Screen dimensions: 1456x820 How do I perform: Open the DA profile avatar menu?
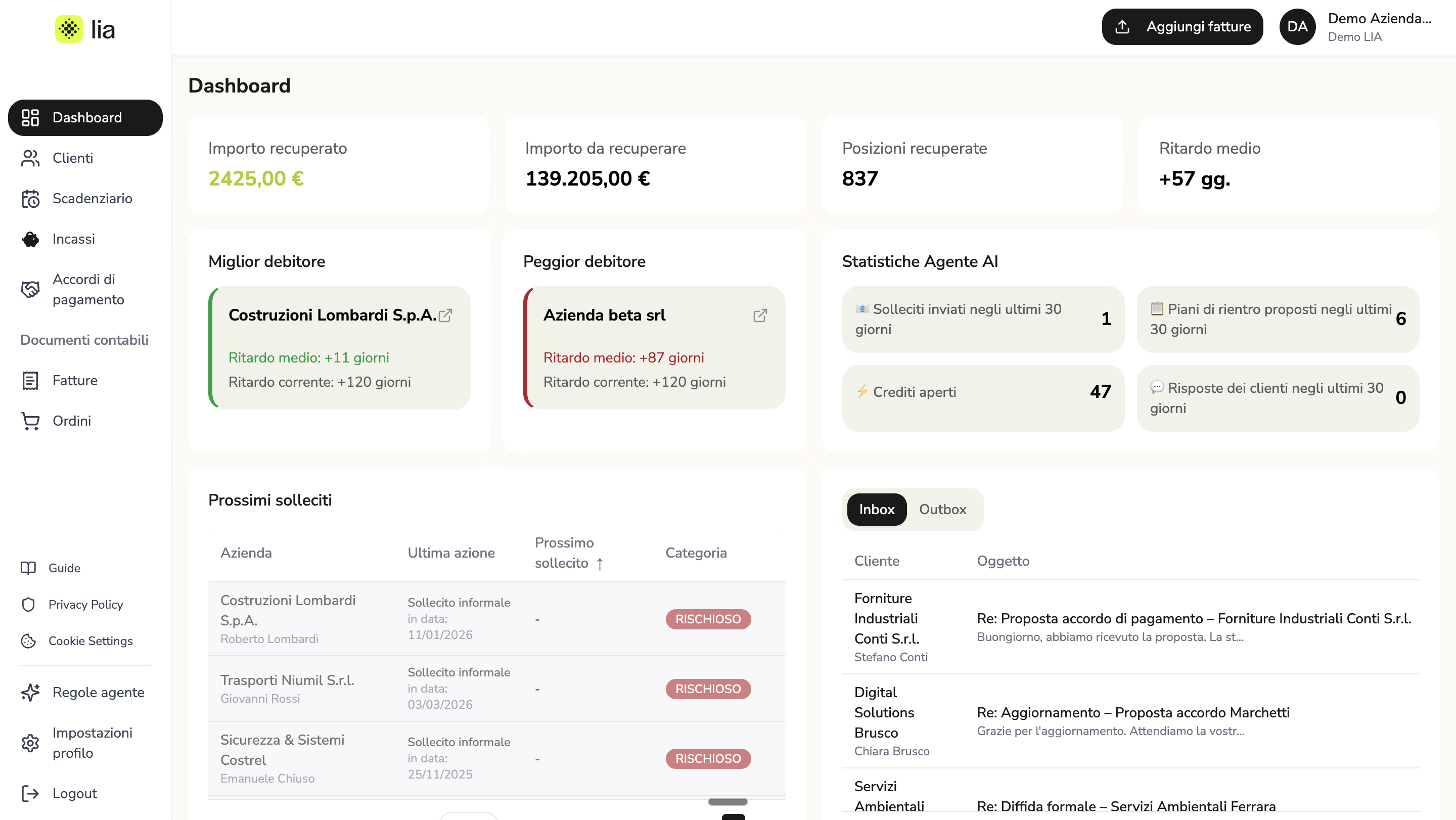(x=1297, y=27)
